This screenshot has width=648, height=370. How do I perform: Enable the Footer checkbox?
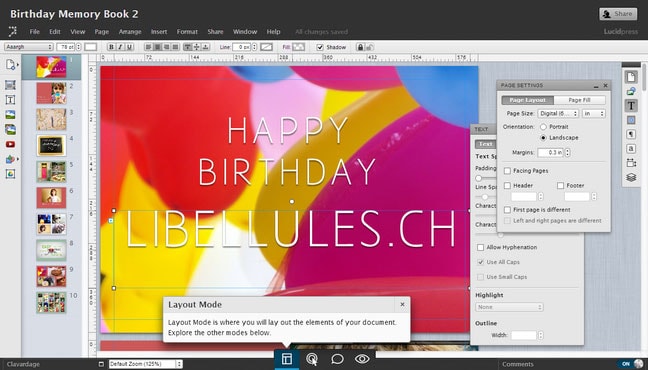(560, 186)
